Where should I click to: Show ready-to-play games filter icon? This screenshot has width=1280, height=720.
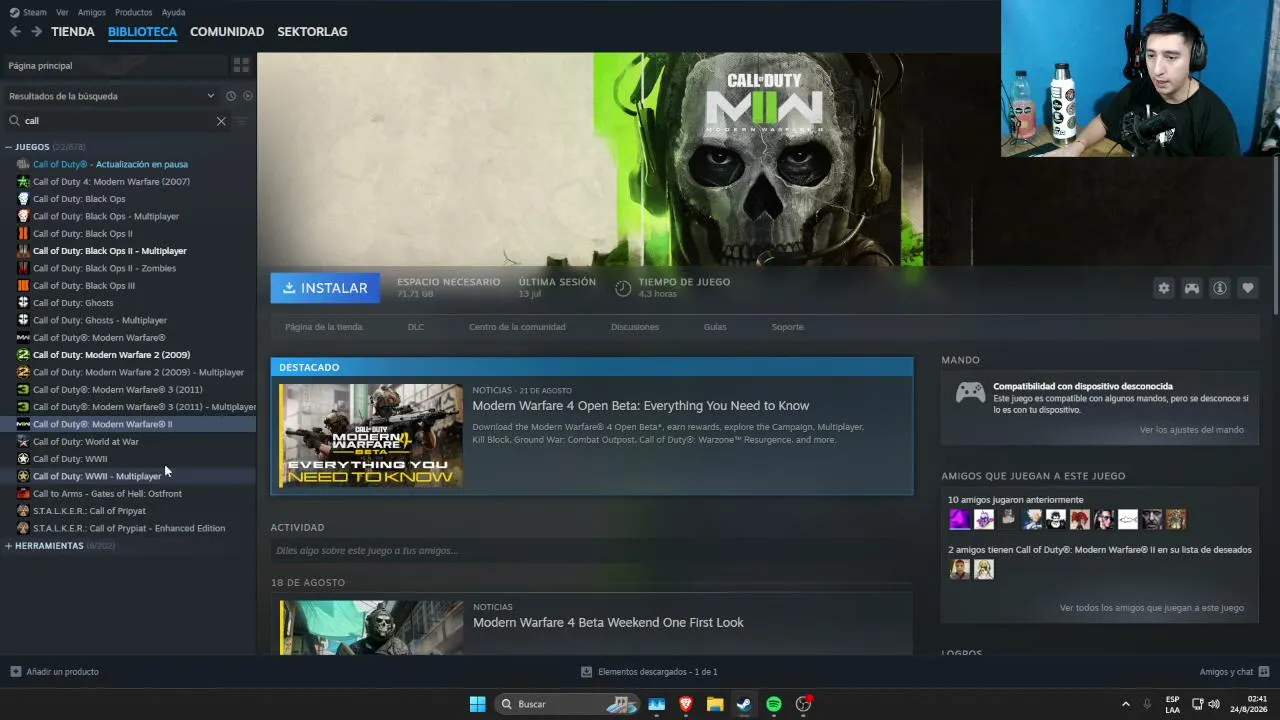click(x=248, y=96)
